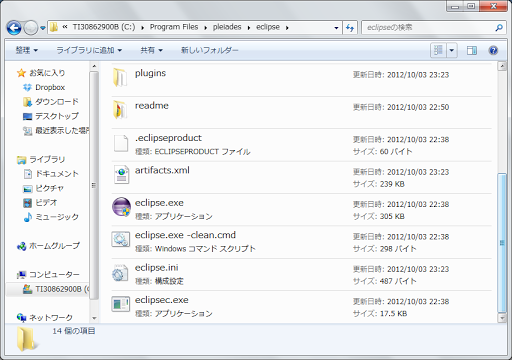Select the eclipse.ini settings file icon
Image resolution: width=512 pixels, height=360 pixels.
pyautogui.click(x=120, y=273)
